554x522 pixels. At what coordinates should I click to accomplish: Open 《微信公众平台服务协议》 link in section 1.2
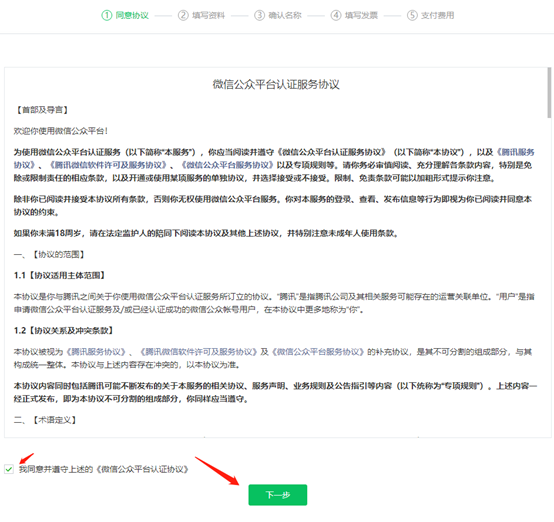click(x=318, y=352)
